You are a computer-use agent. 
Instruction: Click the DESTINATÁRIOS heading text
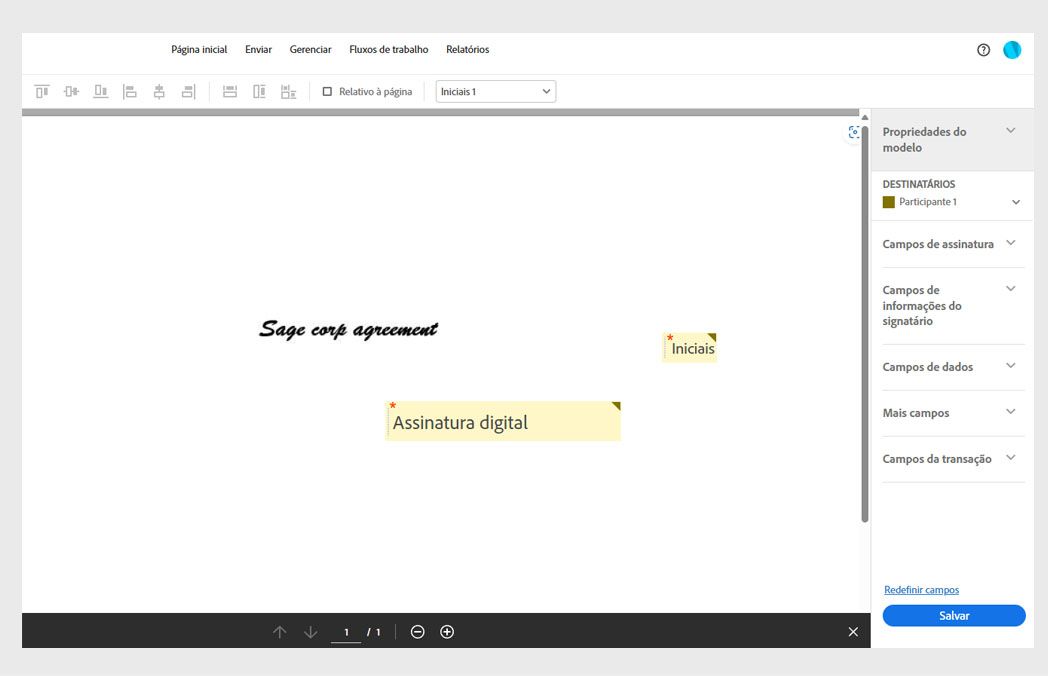click(x=918, y=184)
